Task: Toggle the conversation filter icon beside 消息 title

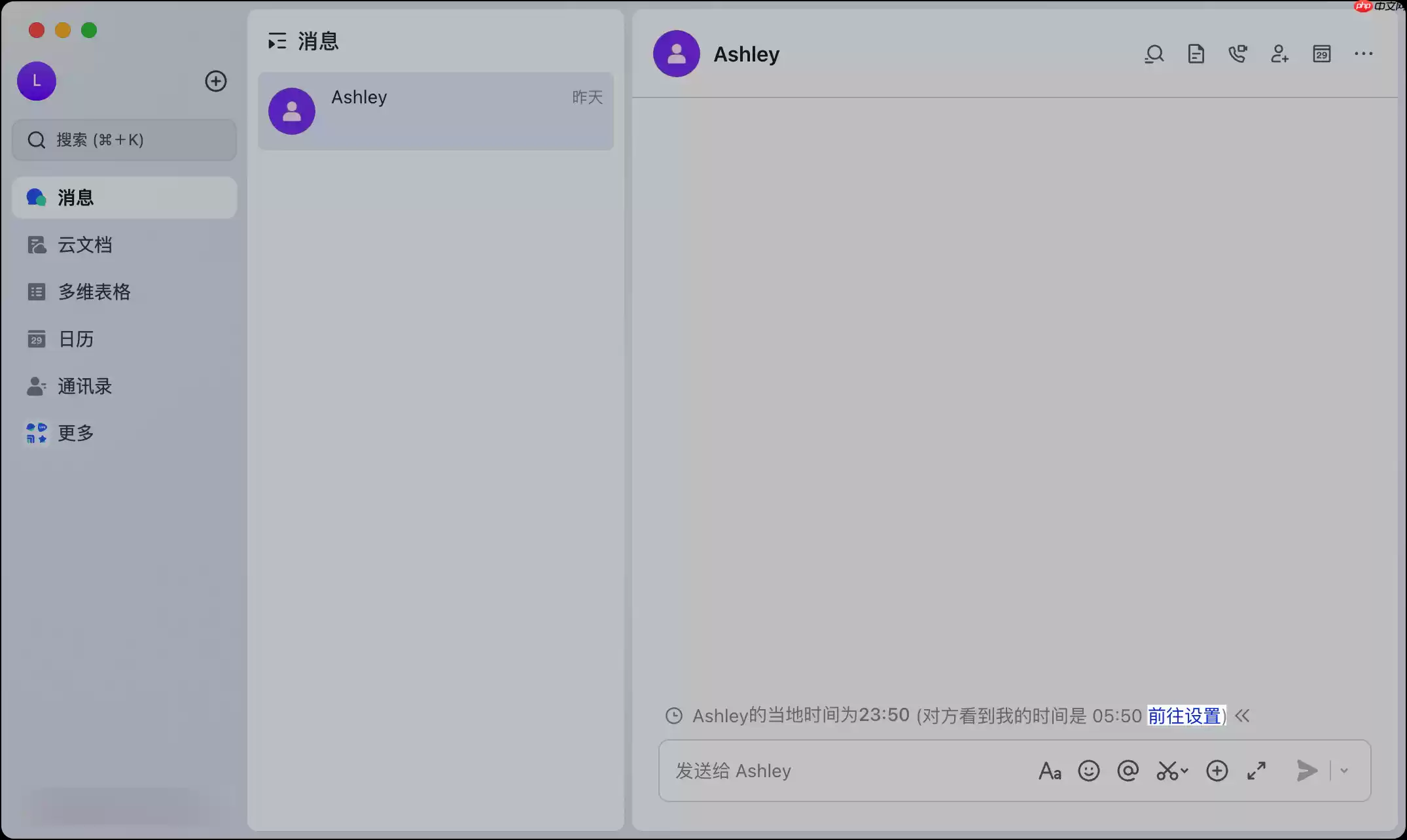Action: click(x=277, y=41)
